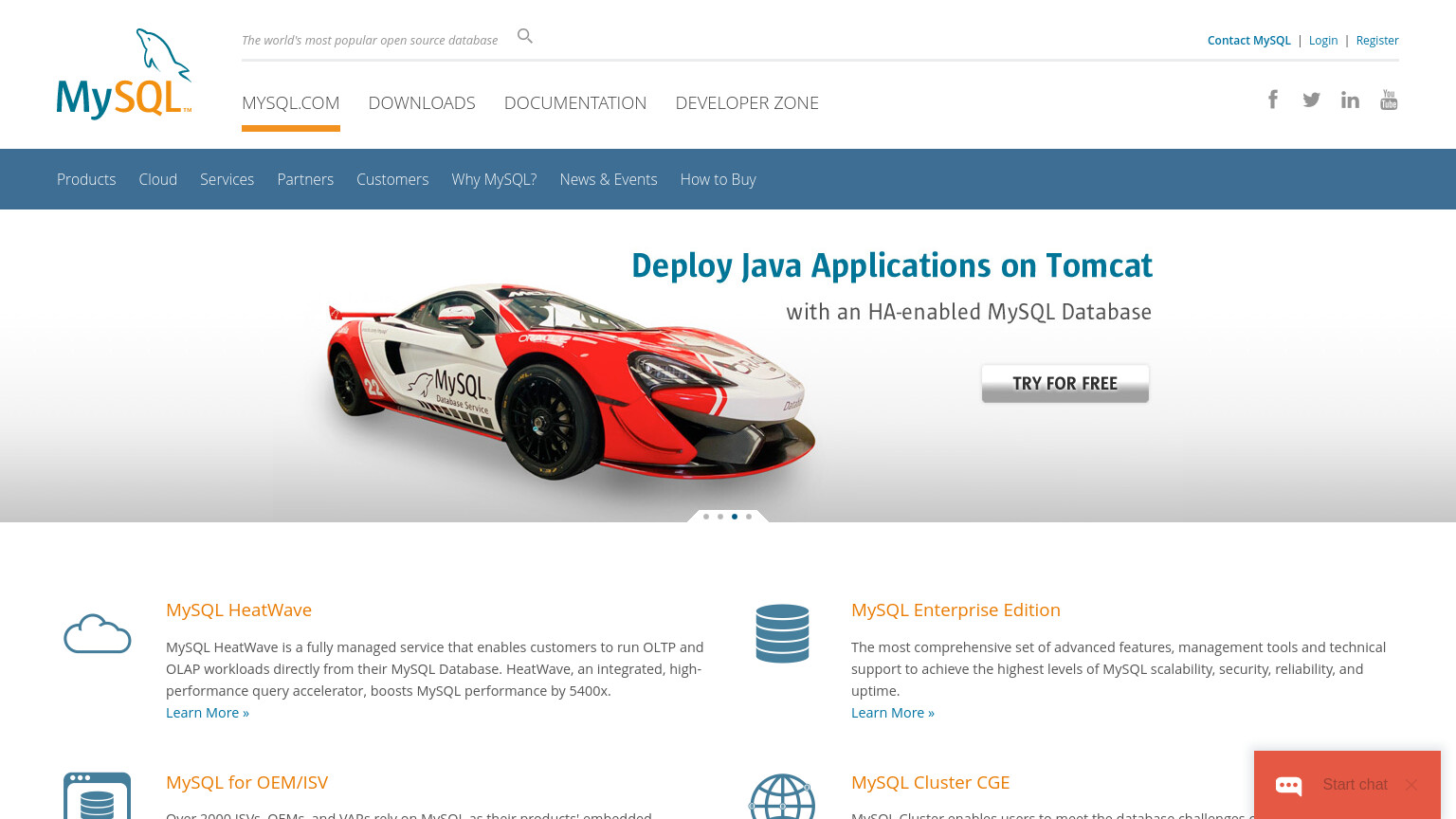Click Learn More under MySQL HeatWave

208,713
